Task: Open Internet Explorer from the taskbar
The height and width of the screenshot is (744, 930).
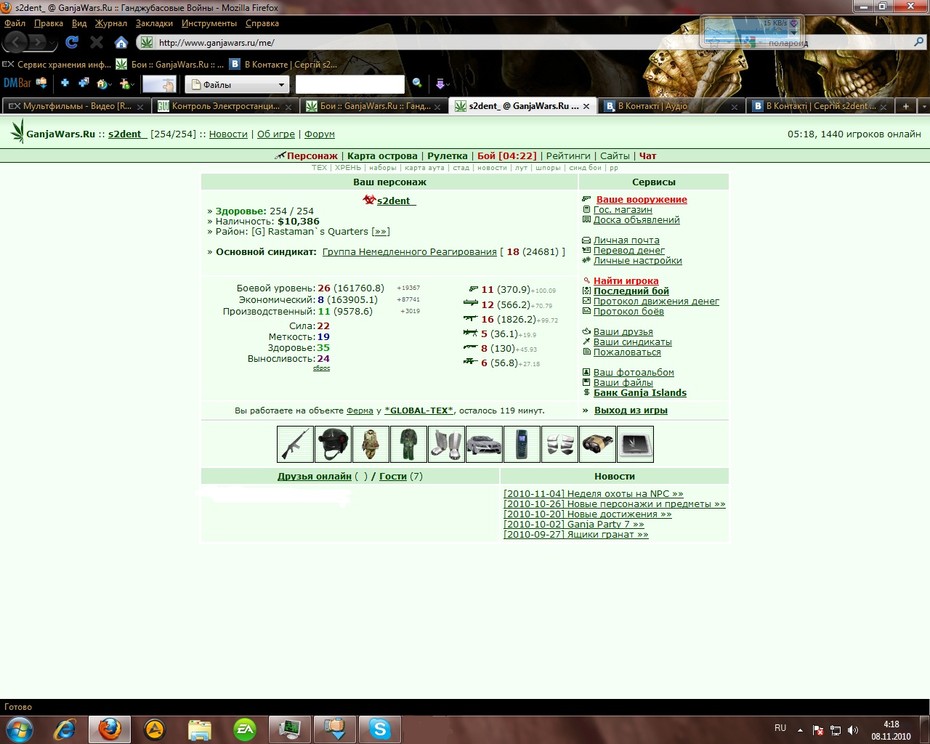Action: click(x=65, y=729)
